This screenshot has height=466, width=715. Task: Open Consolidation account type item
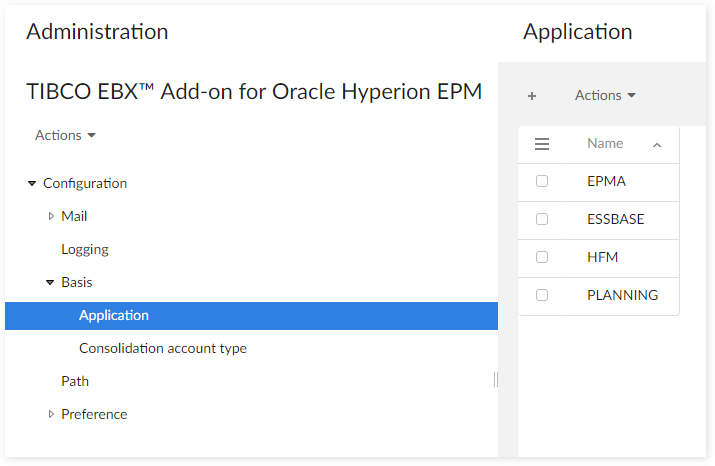(163, 348)
